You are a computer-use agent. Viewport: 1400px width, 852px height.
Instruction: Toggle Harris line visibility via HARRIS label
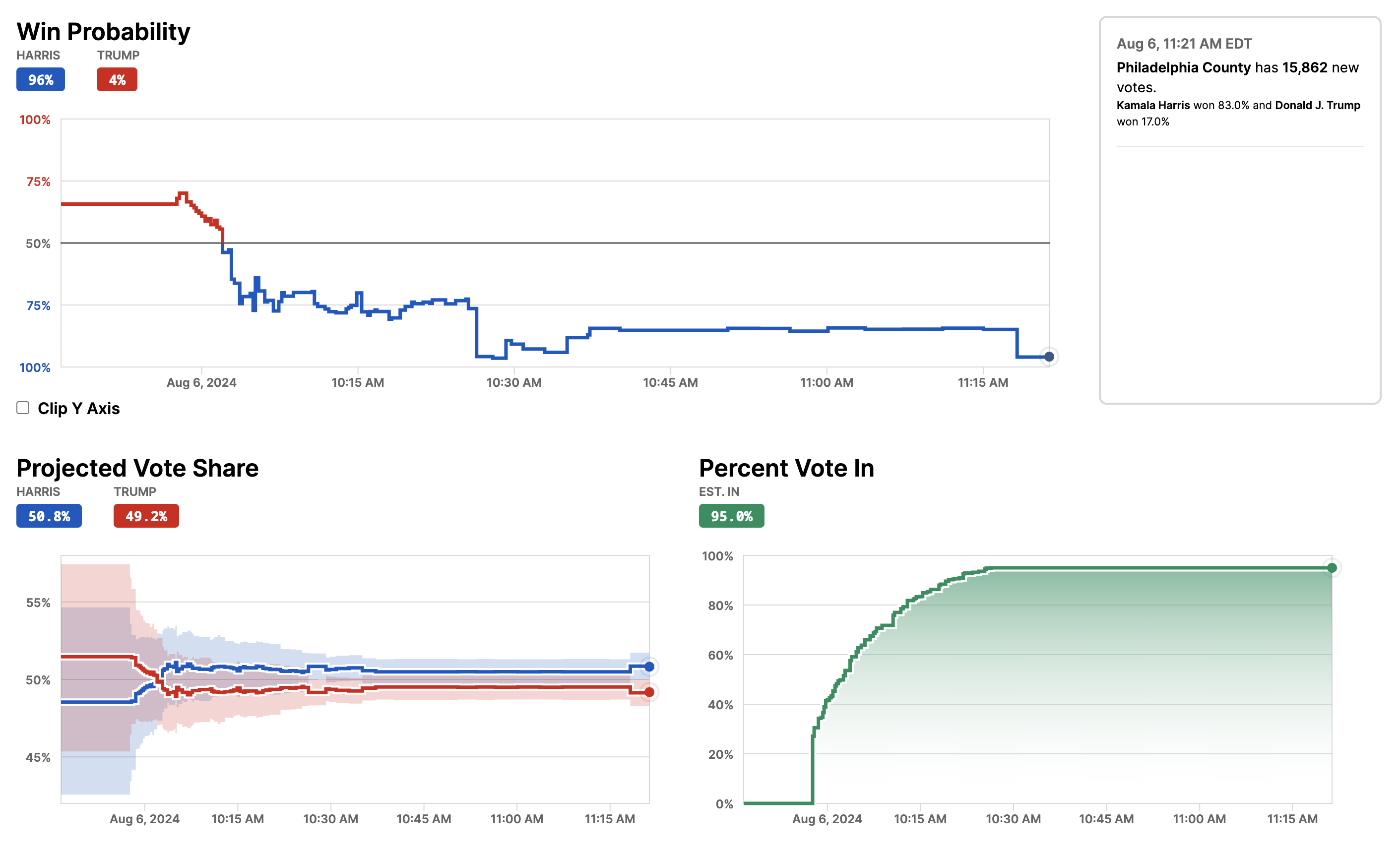[39, 55]
